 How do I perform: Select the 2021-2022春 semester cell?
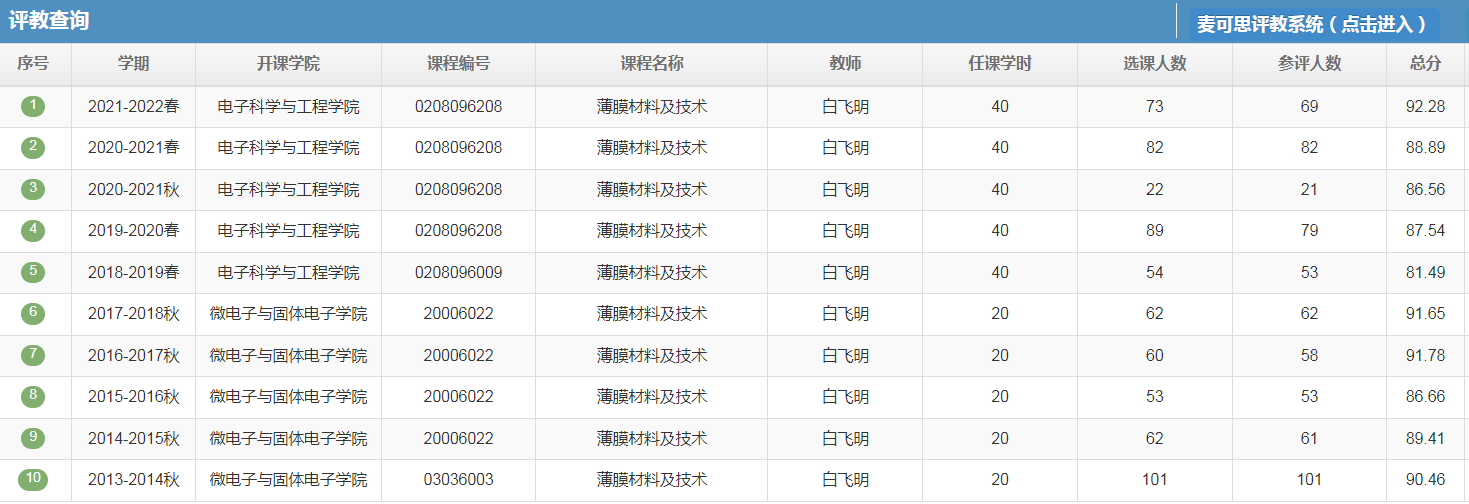(x=133, y=106)
